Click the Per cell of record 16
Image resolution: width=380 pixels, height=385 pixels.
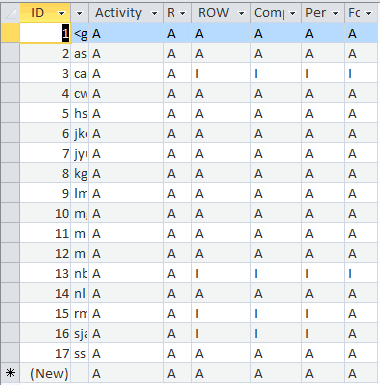[323, 333]
